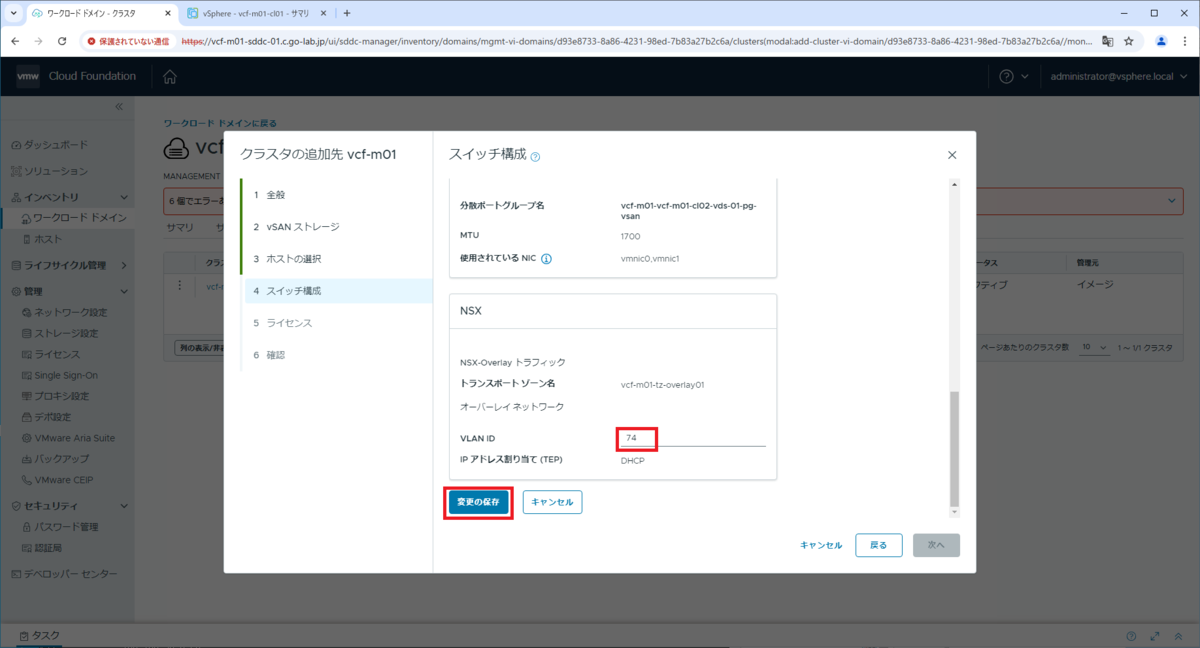The height and width of the screenshot is (648, 1200).
Task: Click the translate page icon in address bar
Action: coord(1107,41)
